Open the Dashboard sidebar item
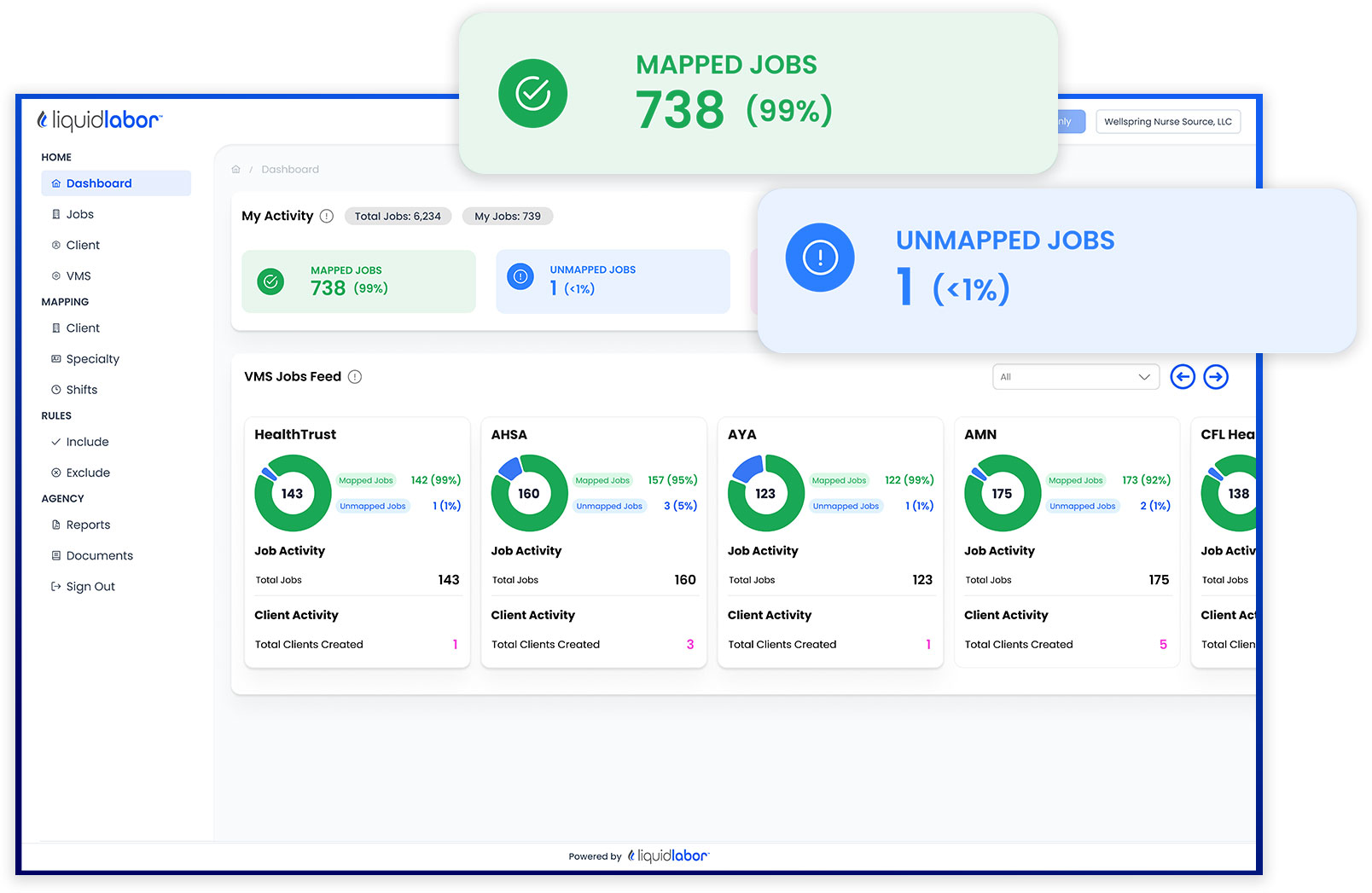 116,183
